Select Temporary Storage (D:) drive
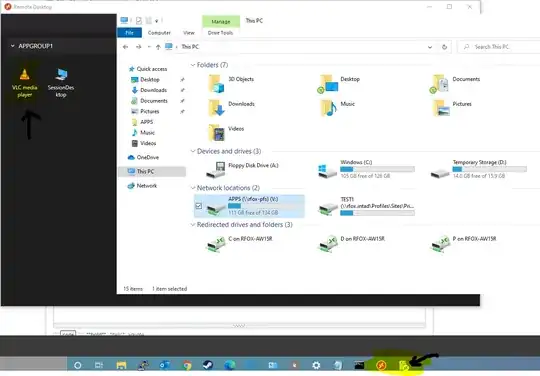Viewport: 540px width, 376px height. point(479,169)
